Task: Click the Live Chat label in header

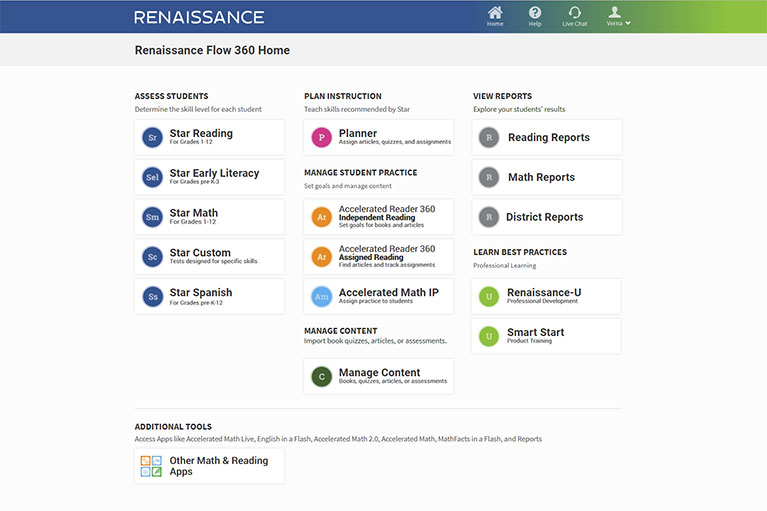Action: (575, 23)
